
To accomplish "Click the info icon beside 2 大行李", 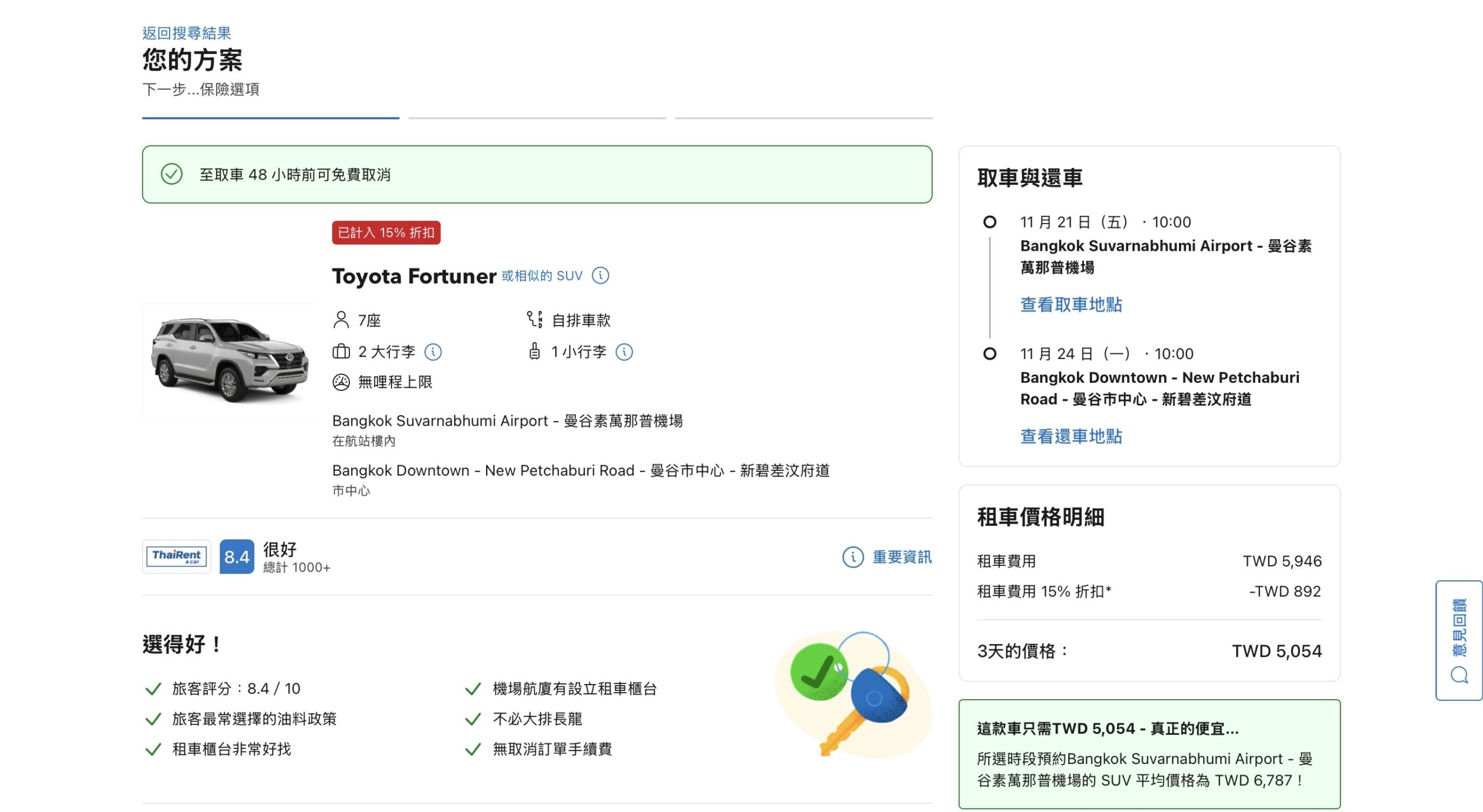I will tap(433, 352).
